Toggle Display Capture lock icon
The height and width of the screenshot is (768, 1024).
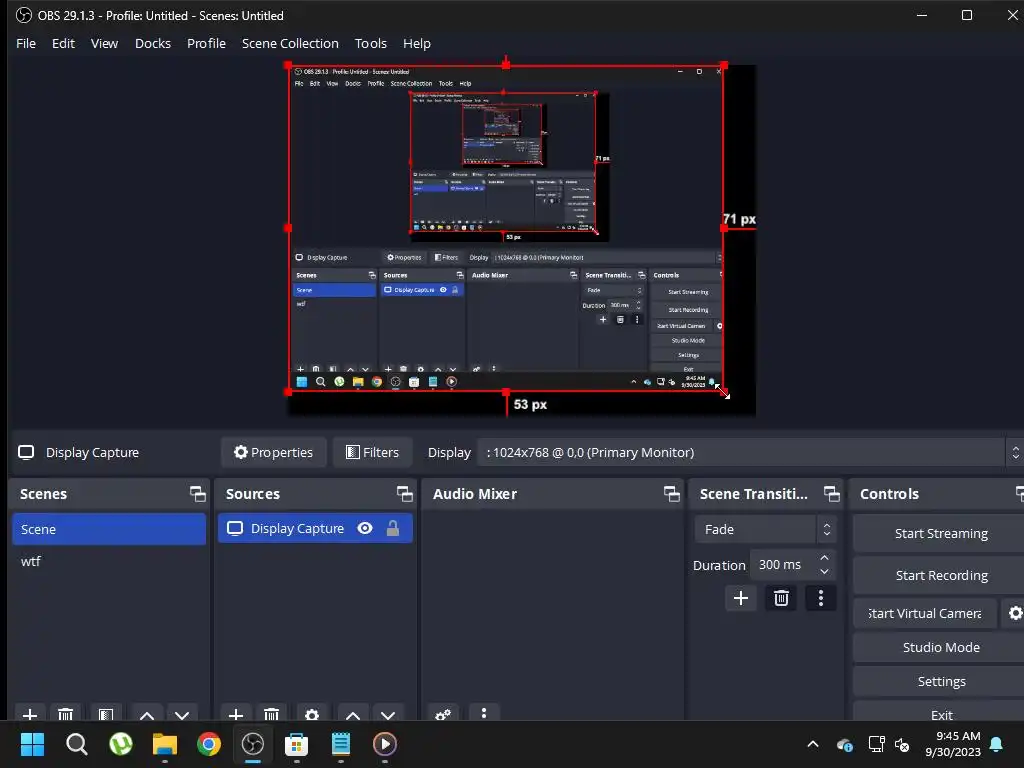coord(392,528)
